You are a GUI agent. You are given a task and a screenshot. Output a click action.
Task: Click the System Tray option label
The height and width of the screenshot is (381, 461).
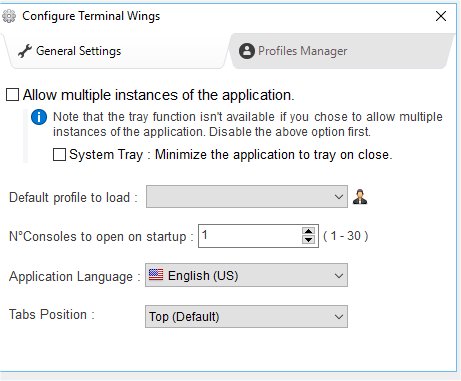click(x=231, y=155)
